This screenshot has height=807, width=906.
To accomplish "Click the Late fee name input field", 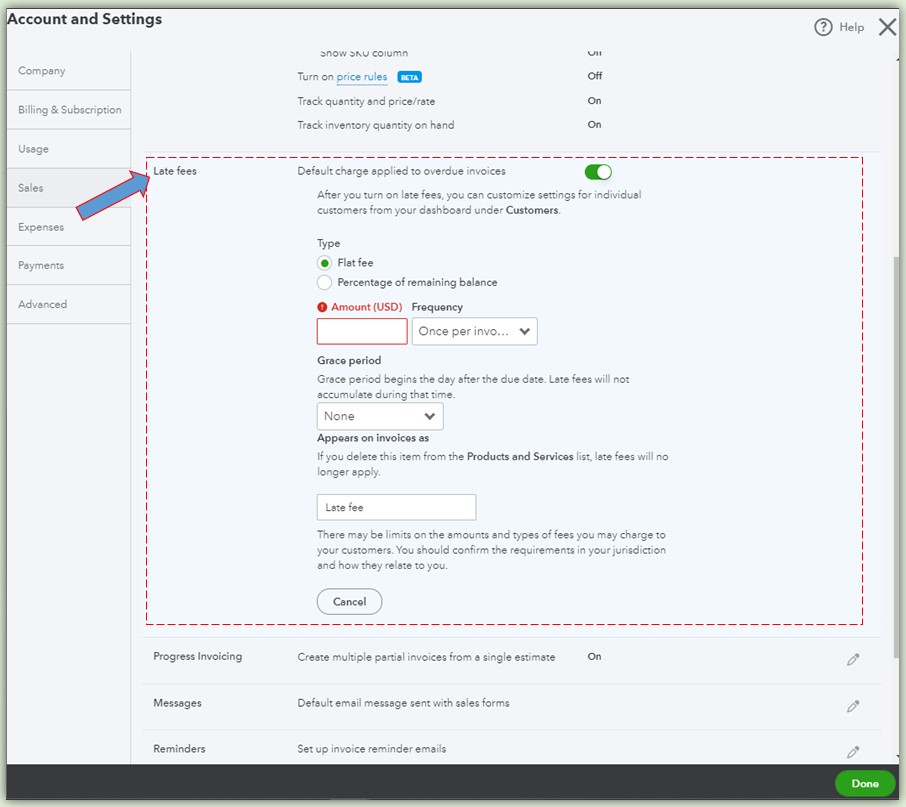I will [396, 507].
